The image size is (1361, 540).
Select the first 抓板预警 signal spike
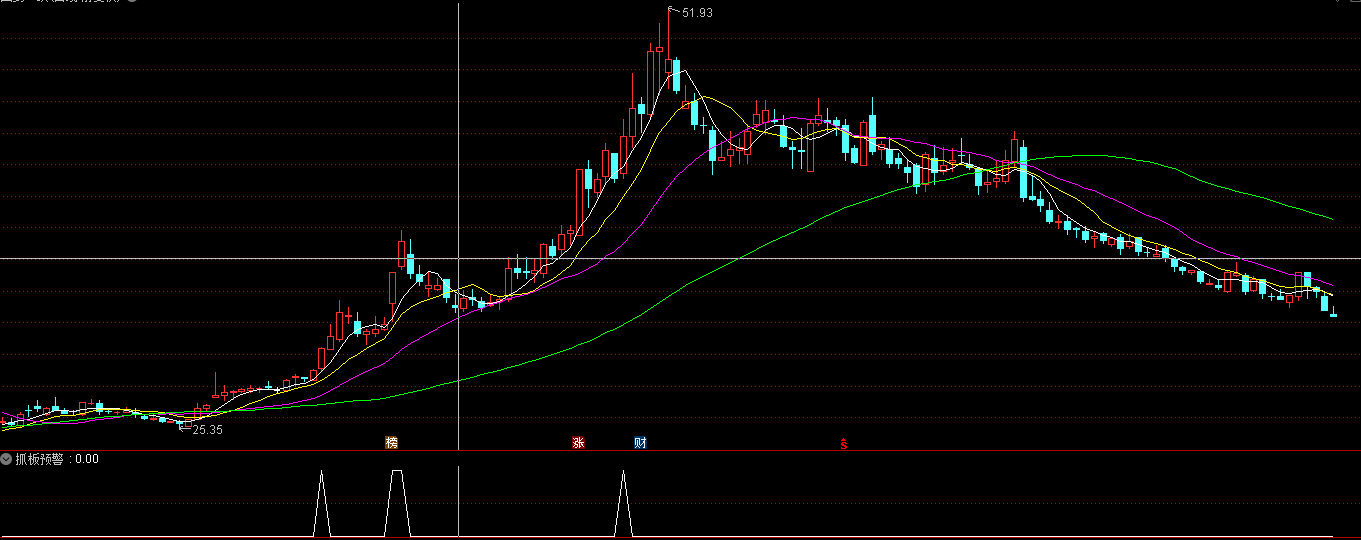click(321, 503)
